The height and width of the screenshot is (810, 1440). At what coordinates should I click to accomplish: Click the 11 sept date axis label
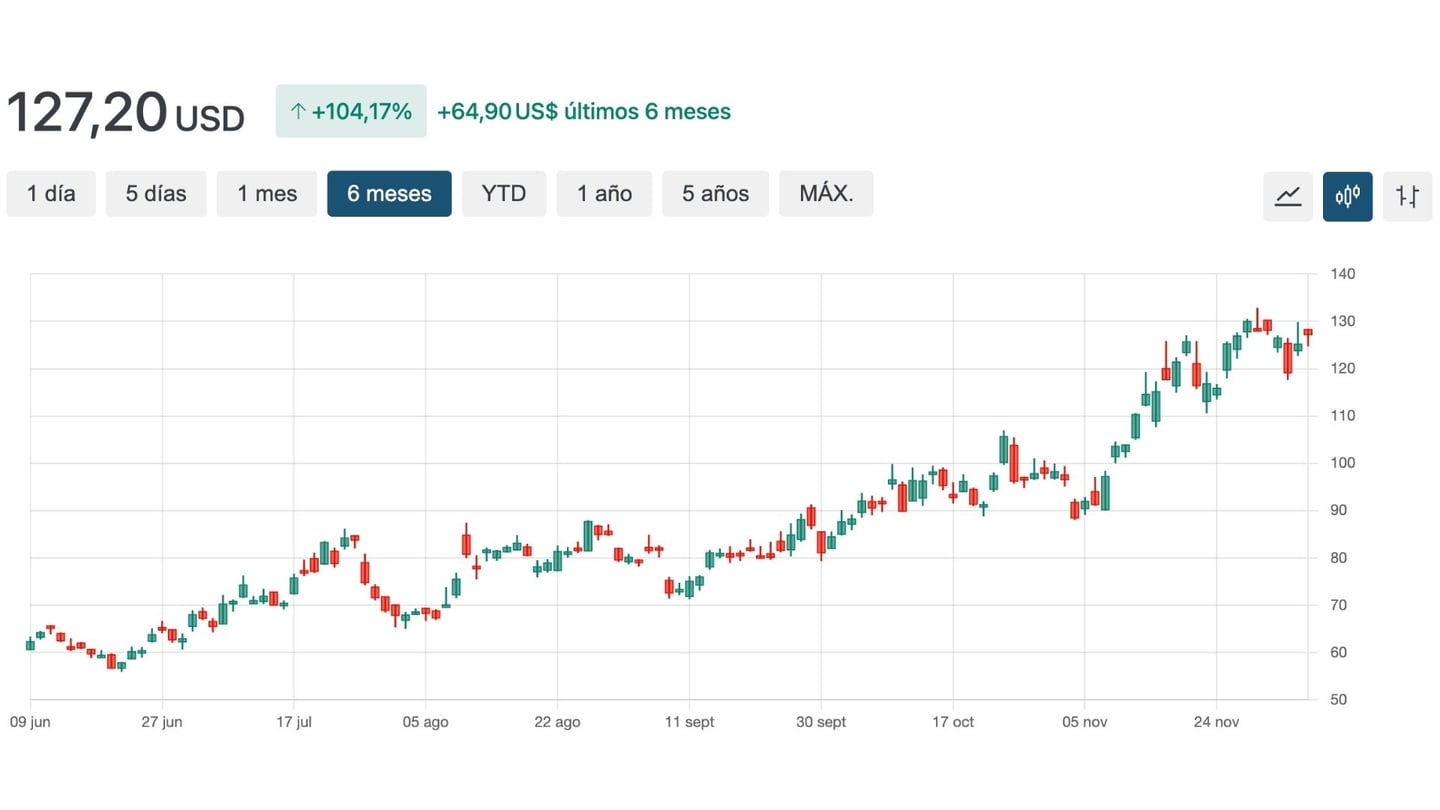[689, 723]
